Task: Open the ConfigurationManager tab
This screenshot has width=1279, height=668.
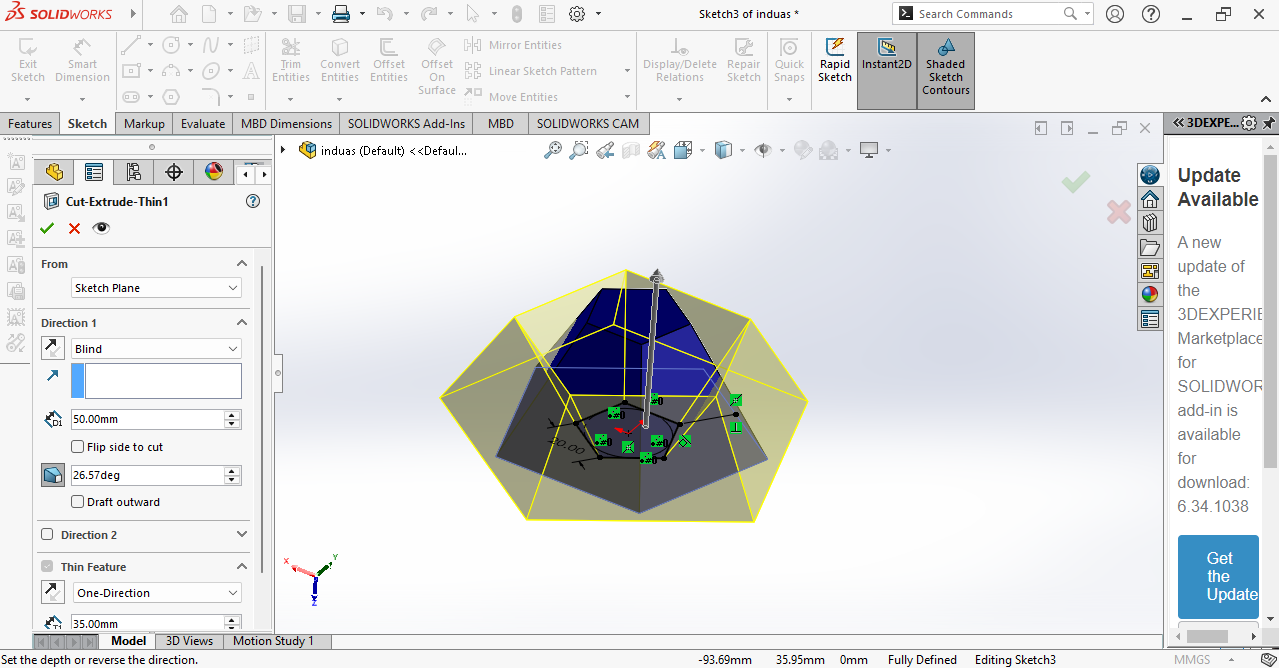Action: 134,172
